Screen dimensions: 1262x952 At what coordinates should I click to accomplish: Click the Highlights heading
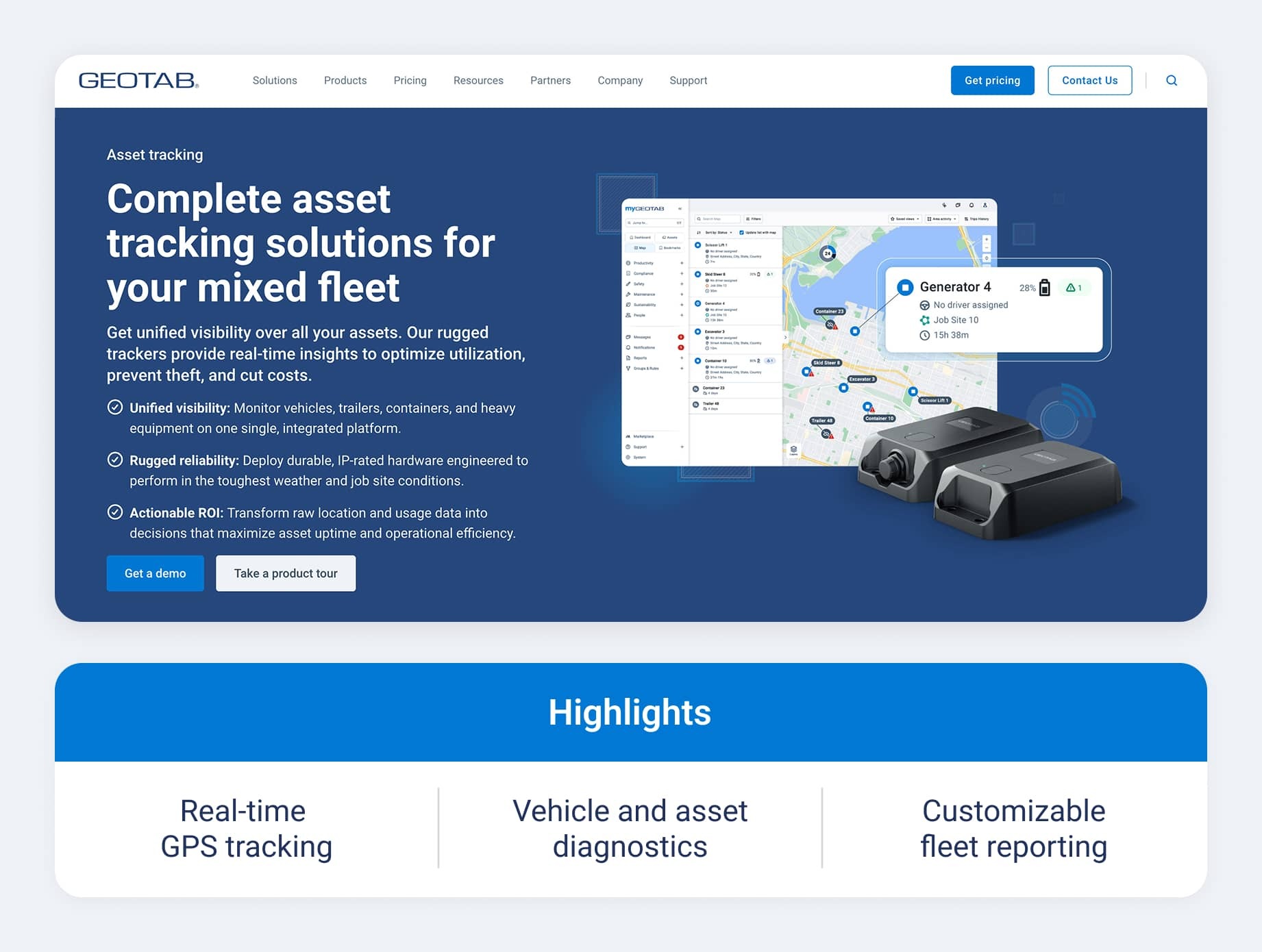630,712
